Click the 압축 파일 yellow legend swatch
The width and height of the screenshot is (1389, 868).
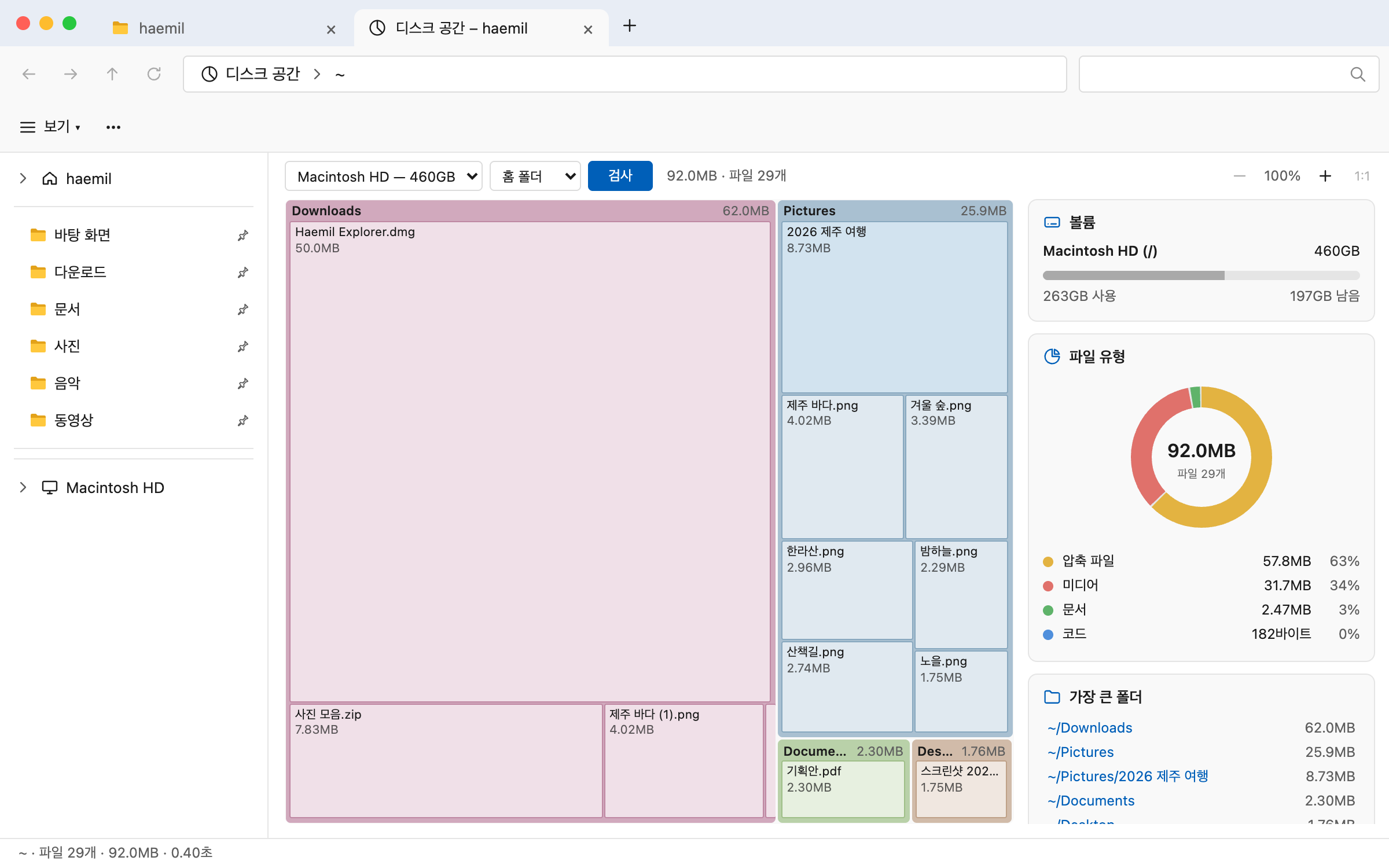click(1048, 561)
